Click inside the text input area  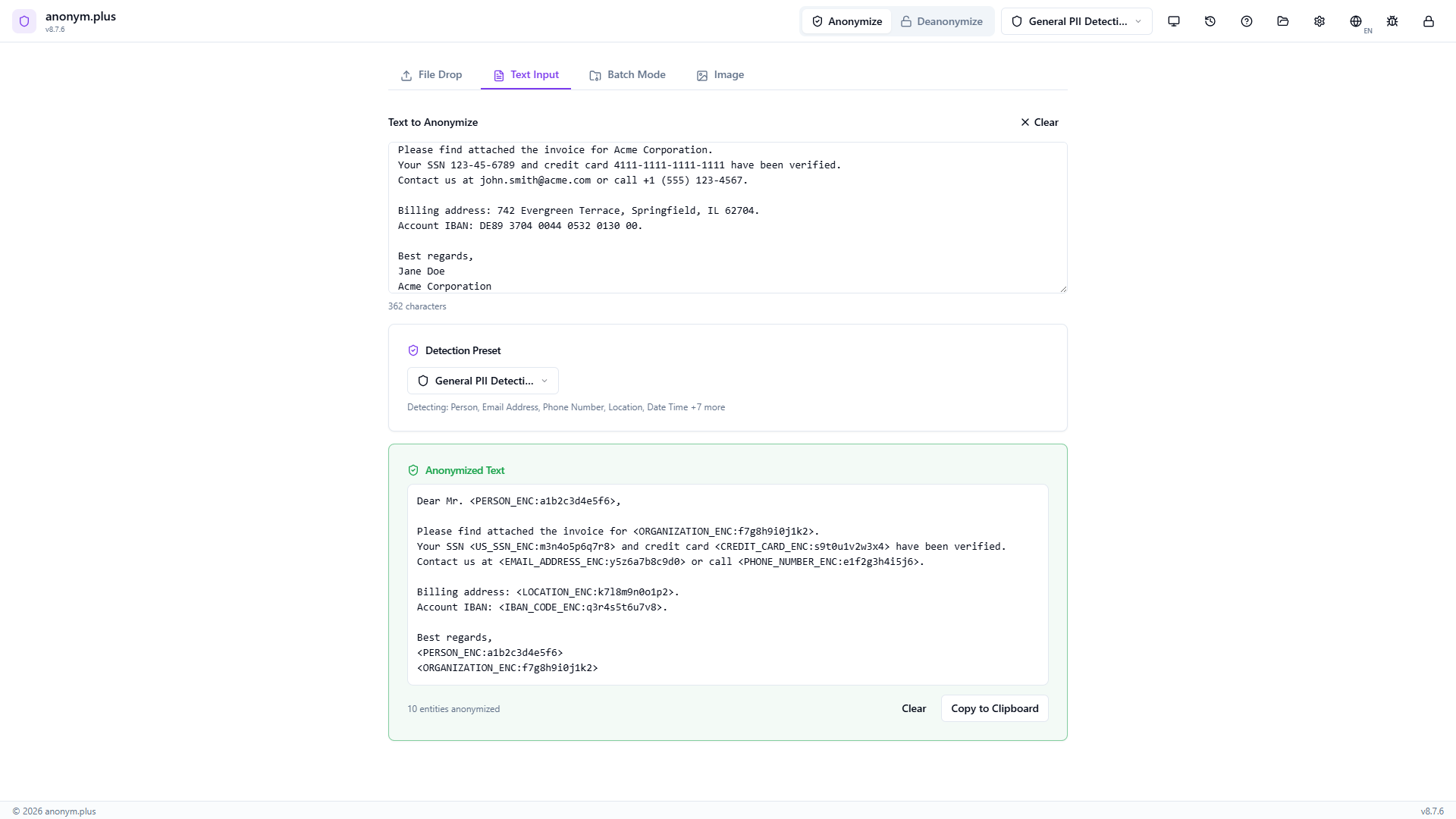click(x=726, y=218)
